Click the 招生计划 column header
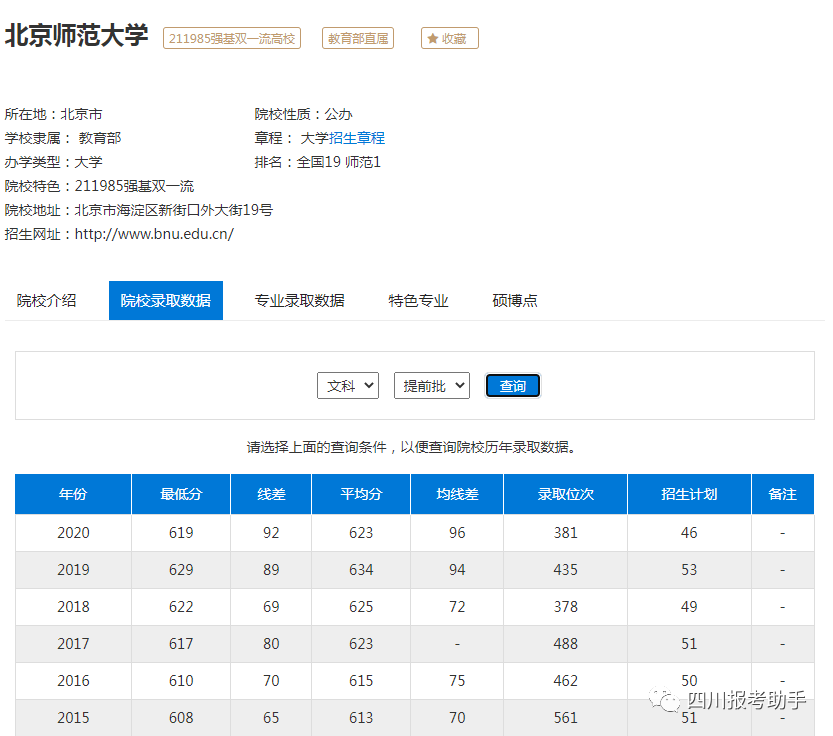This screenshot has height=736, width=833. (689, 494)
